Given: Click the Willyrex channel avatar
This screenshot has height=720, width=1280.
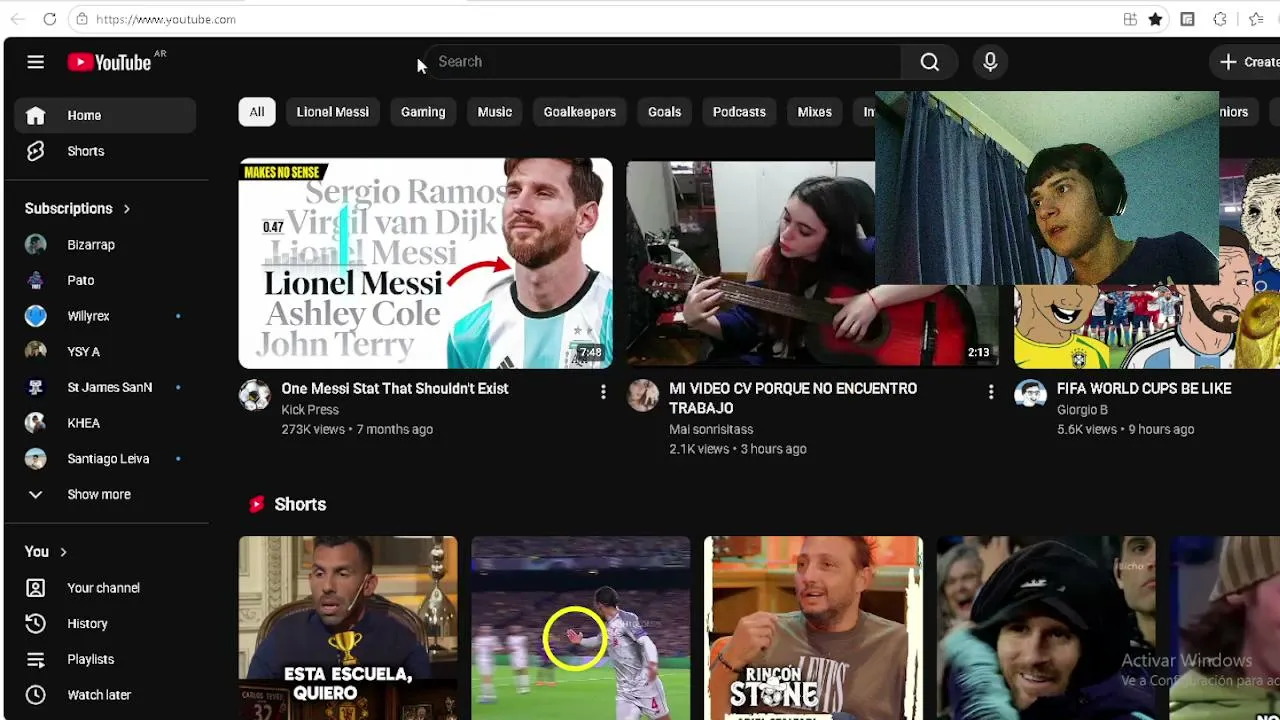Looking at the screenshot, I should 35,316.
